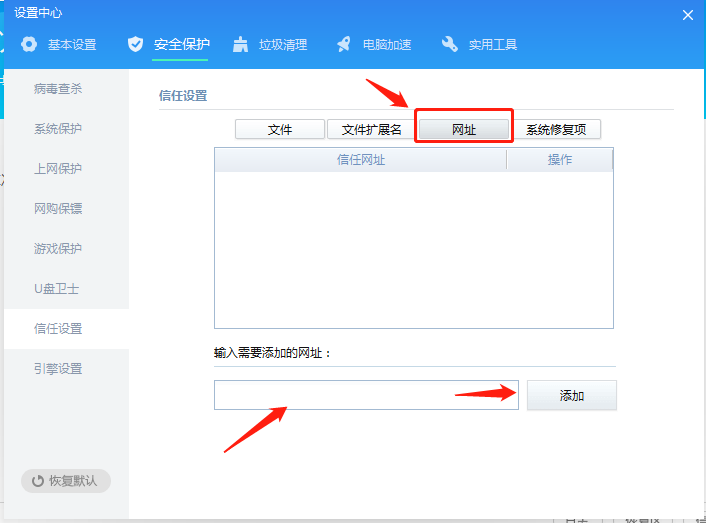Click 恢复默认 to restore defaults

point(66,481)
